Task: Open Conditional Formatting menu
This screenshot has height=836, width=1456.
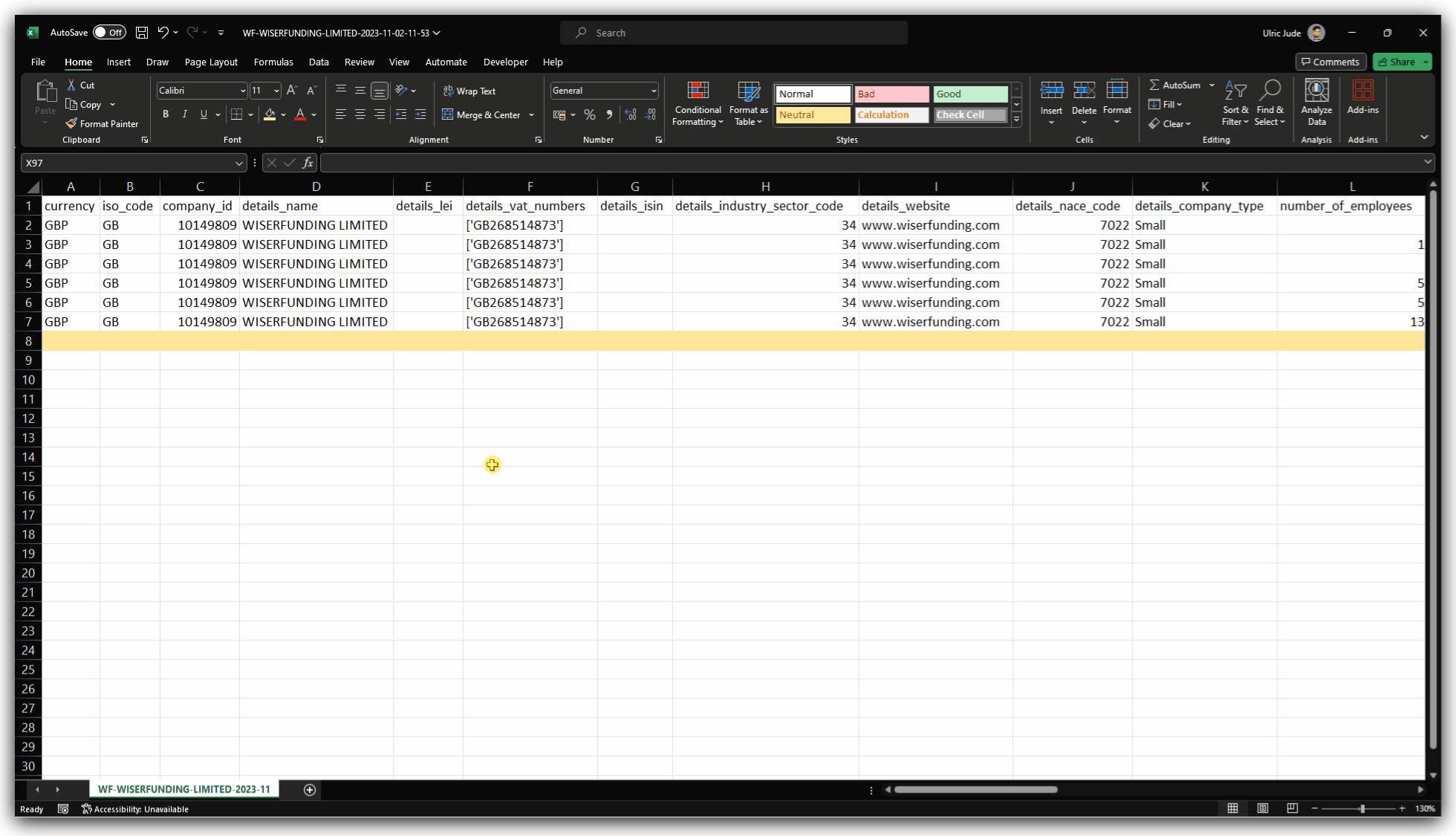Action: point(698,104)
